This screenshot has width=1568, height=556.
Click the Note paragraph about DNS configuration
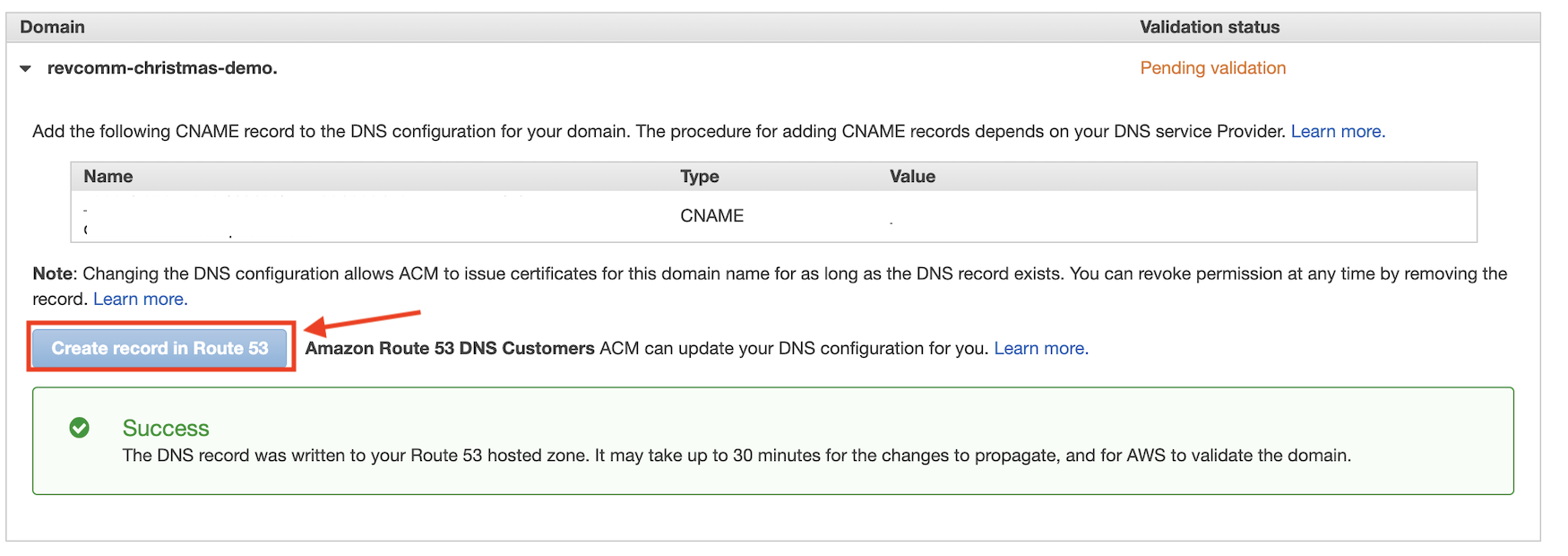point(771,286)
